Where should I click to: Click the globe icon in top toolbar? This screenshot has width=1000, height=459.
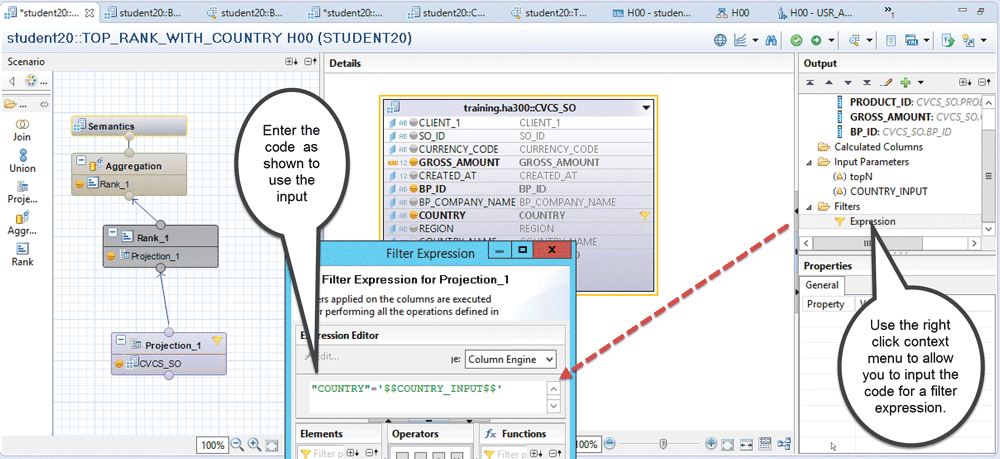pos(720,40)
